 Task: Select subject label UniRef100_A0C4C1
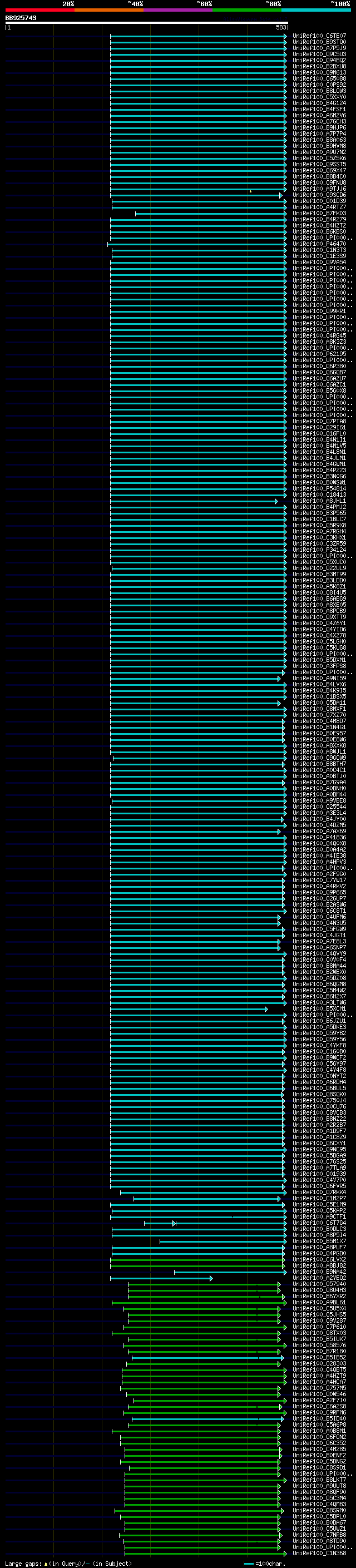point(319,770)
